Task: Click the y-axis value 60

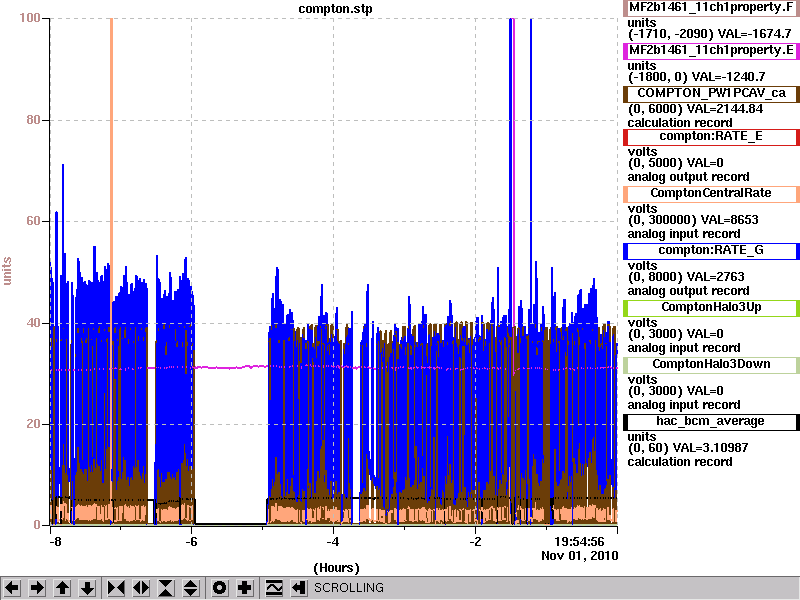Action: click(34, 221)
